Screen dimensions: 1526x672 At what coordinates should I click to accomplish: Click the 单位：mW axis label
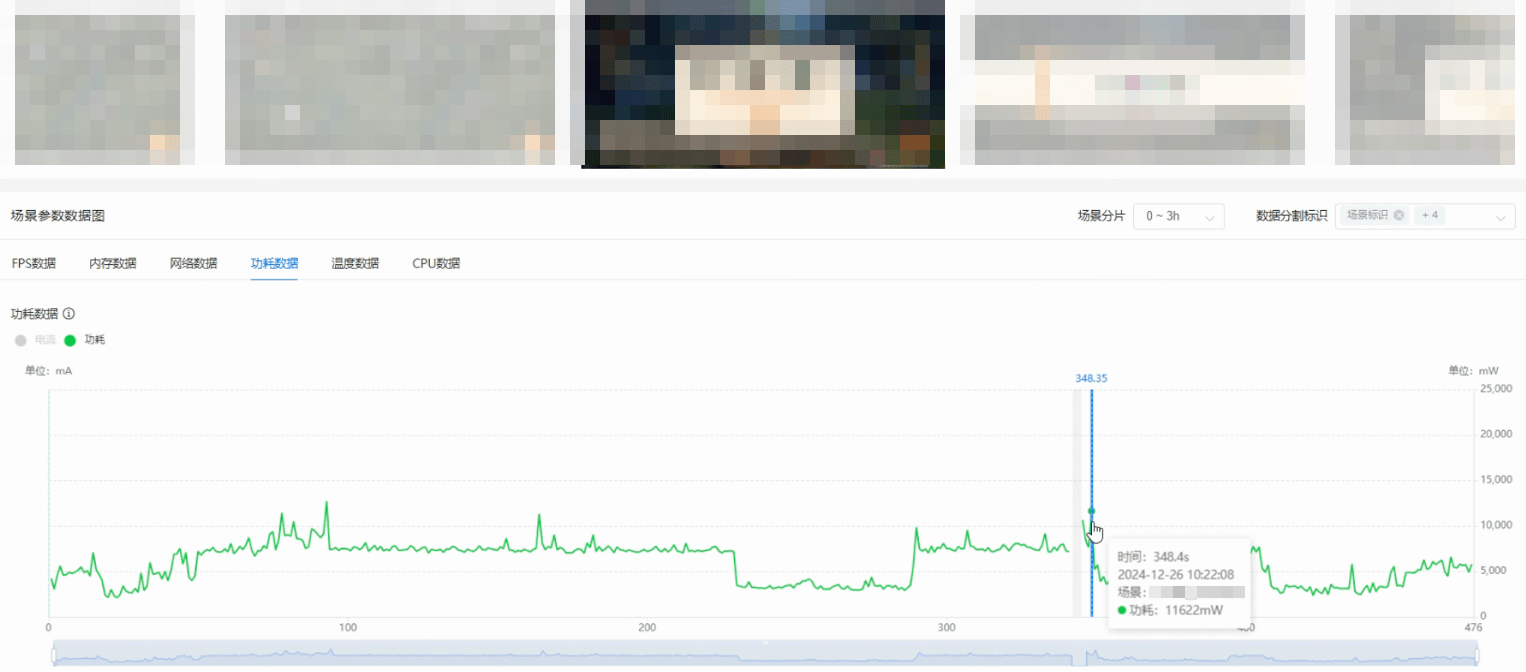click(1473, 371)
